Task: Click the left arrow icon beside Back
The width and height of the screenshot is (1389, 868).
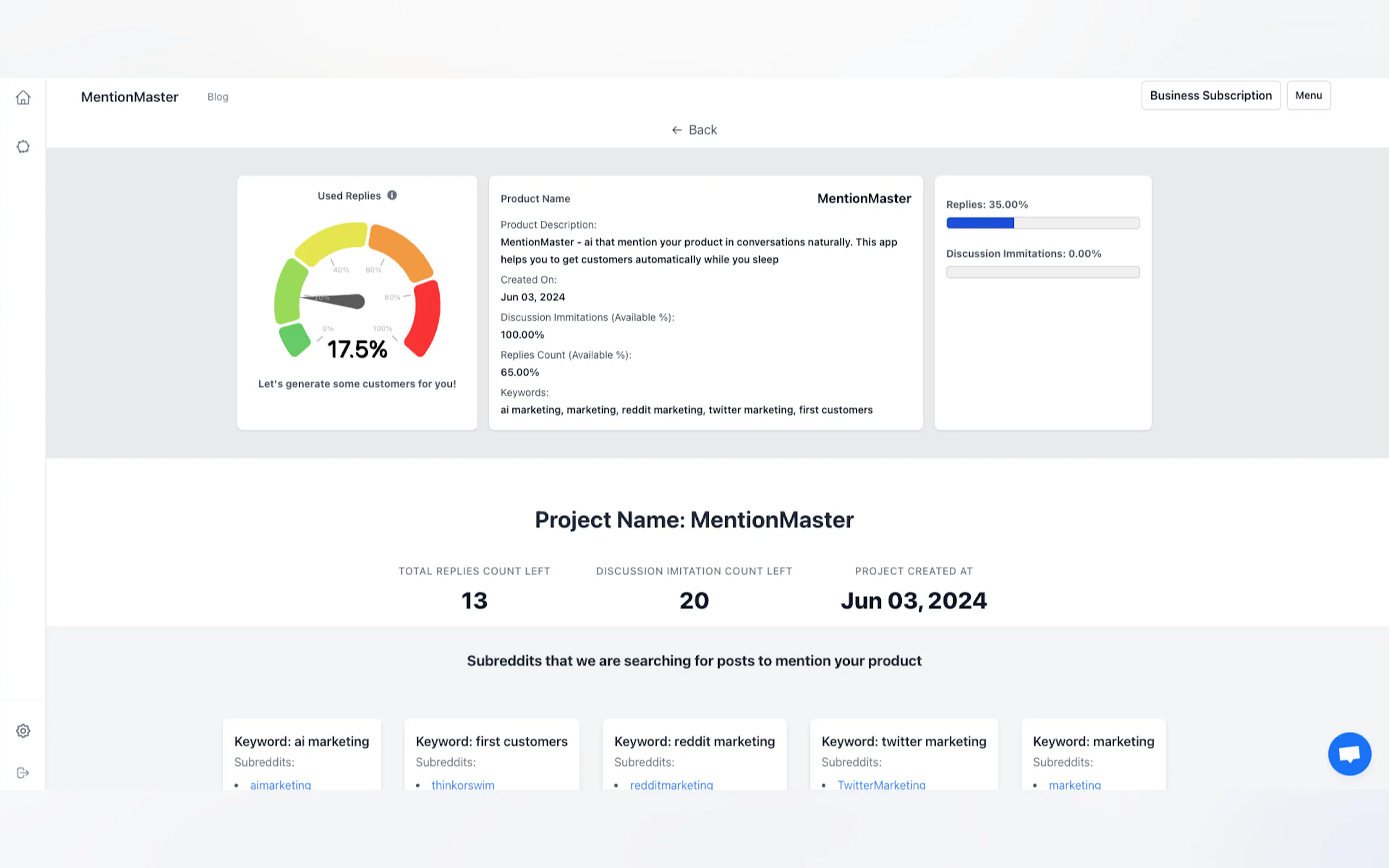Action: tap(676, 130)
